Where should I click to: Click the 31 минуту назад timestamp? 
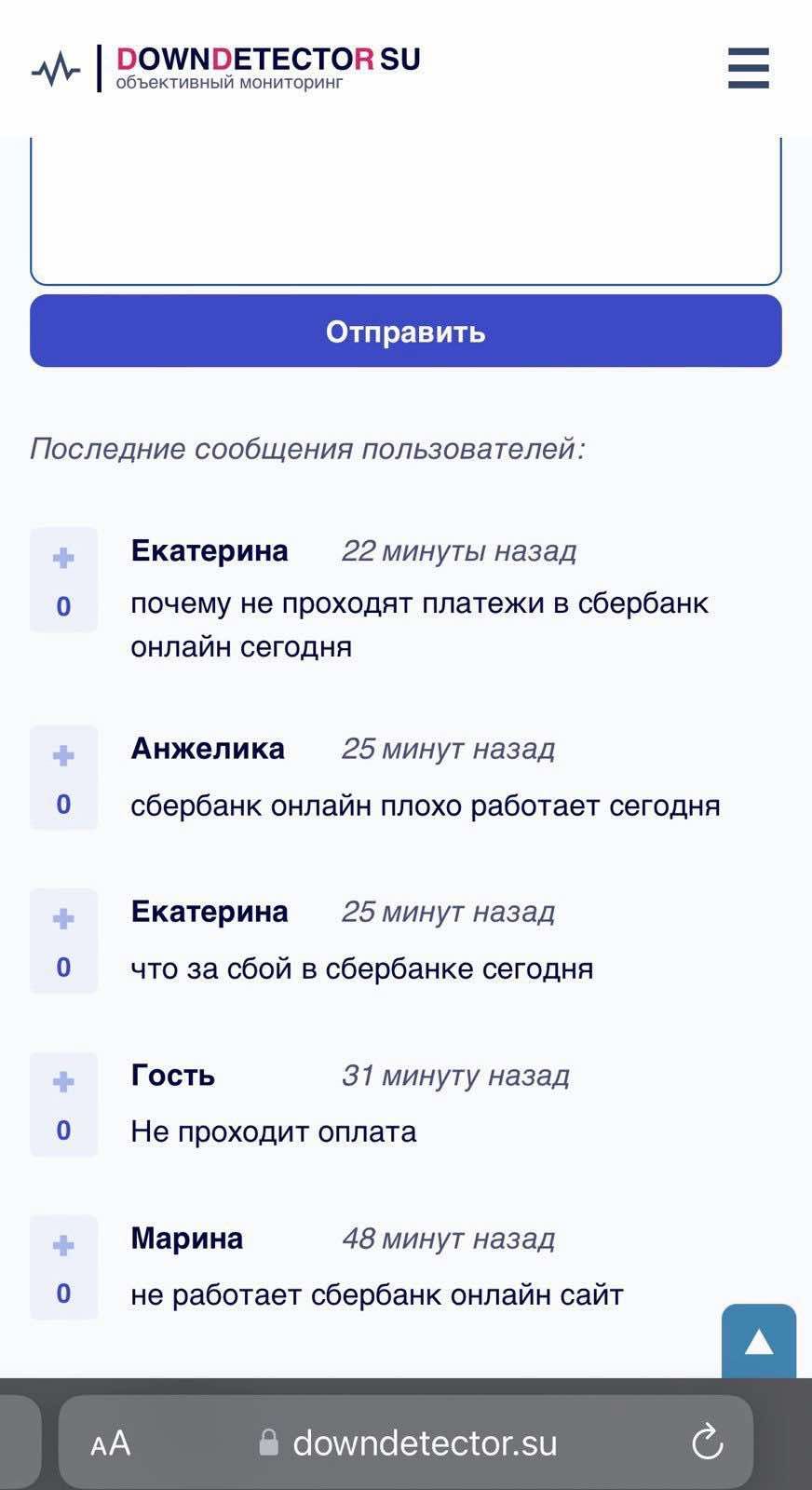pyautogui.click(x=455, y=1076)
